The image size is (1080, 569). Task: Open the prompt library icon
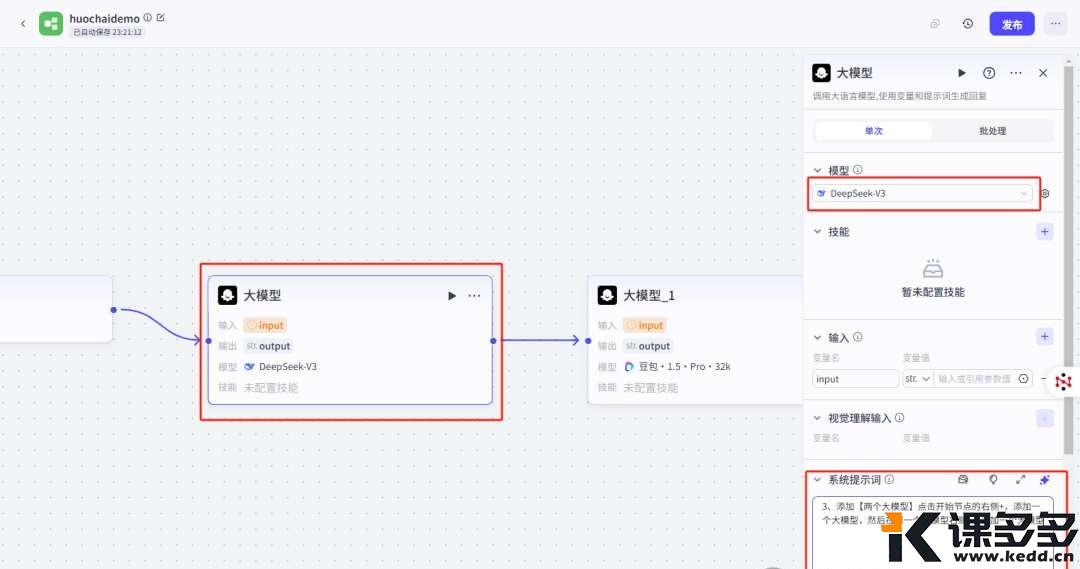coord(963,479)
